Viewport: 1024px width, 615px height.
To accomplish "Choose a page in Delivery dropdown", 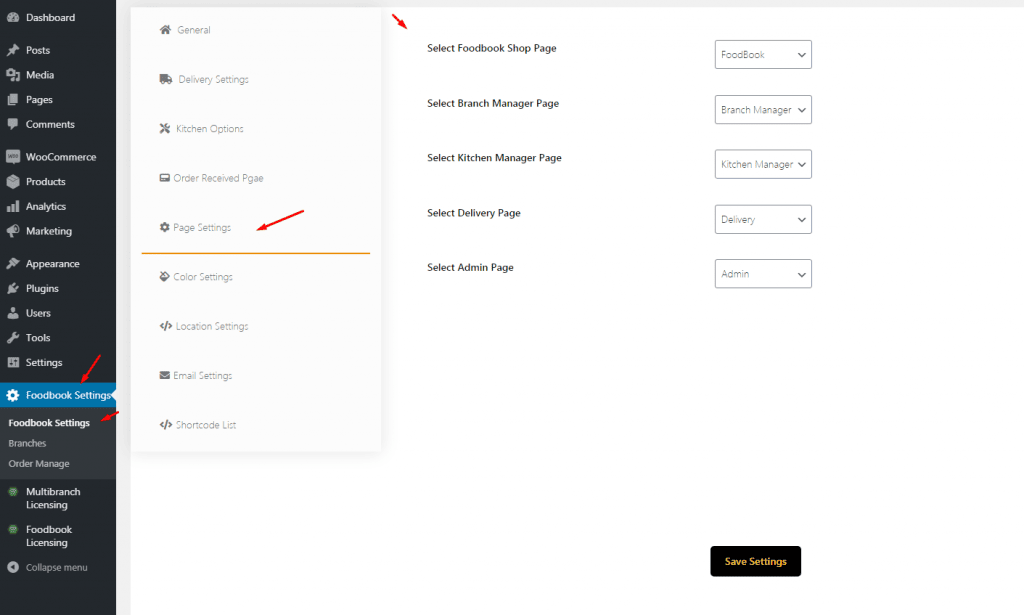I will (x=763, y=219).
